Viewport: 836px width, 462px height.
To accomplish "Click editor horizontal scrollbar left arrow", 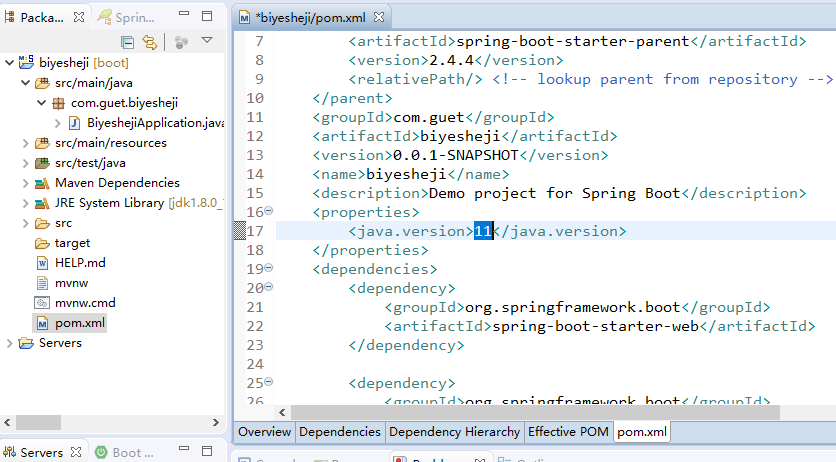I will pos(282,412).
